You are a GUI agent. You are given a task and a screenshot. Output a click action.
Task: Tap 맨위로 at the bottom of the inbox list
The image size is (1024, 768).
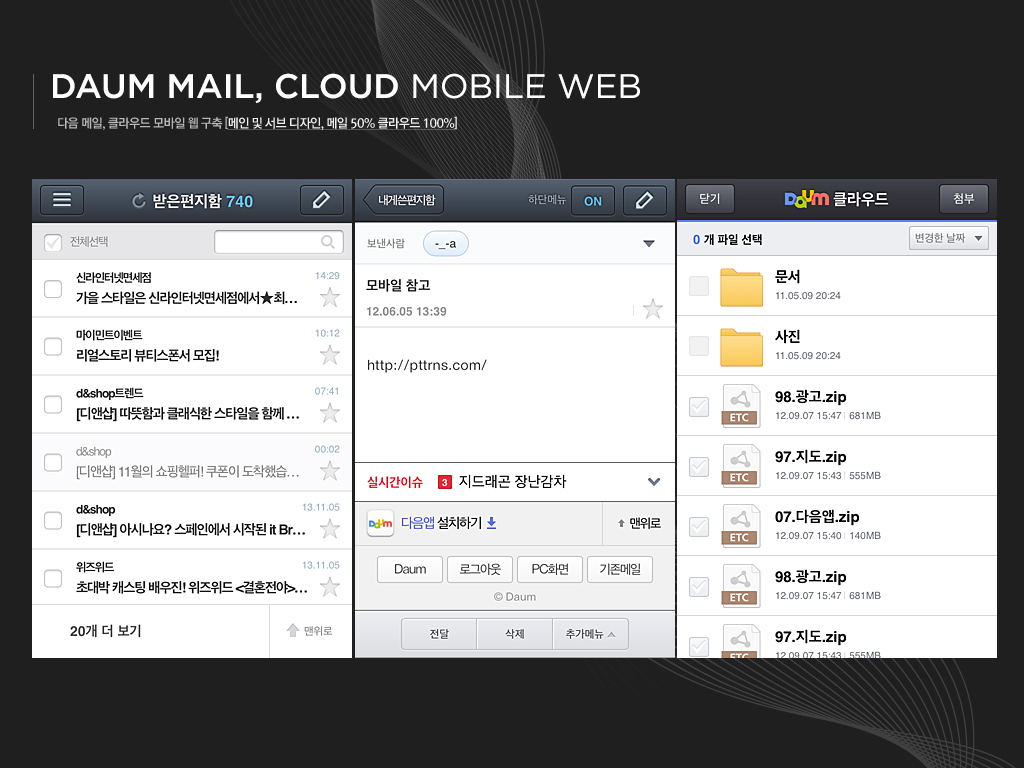pos(310,631)
